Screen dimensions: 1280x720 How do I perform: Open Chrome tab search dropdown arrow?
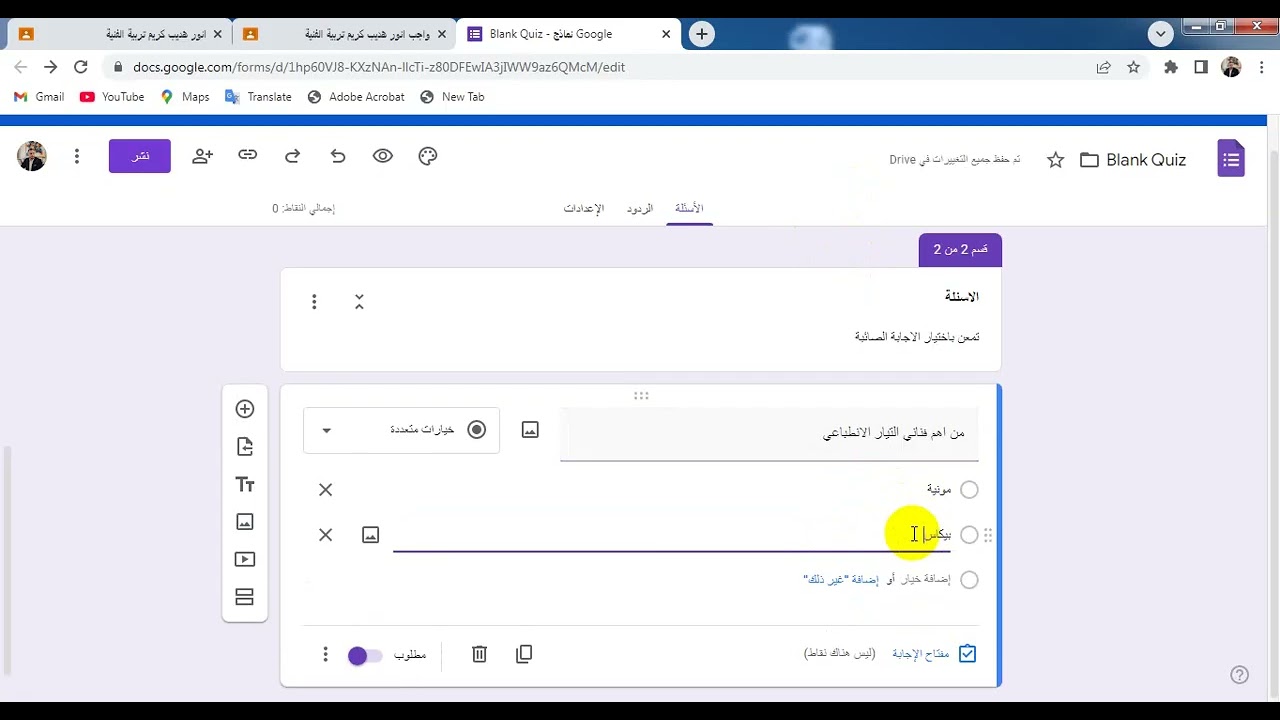(x=1160, y=34)
